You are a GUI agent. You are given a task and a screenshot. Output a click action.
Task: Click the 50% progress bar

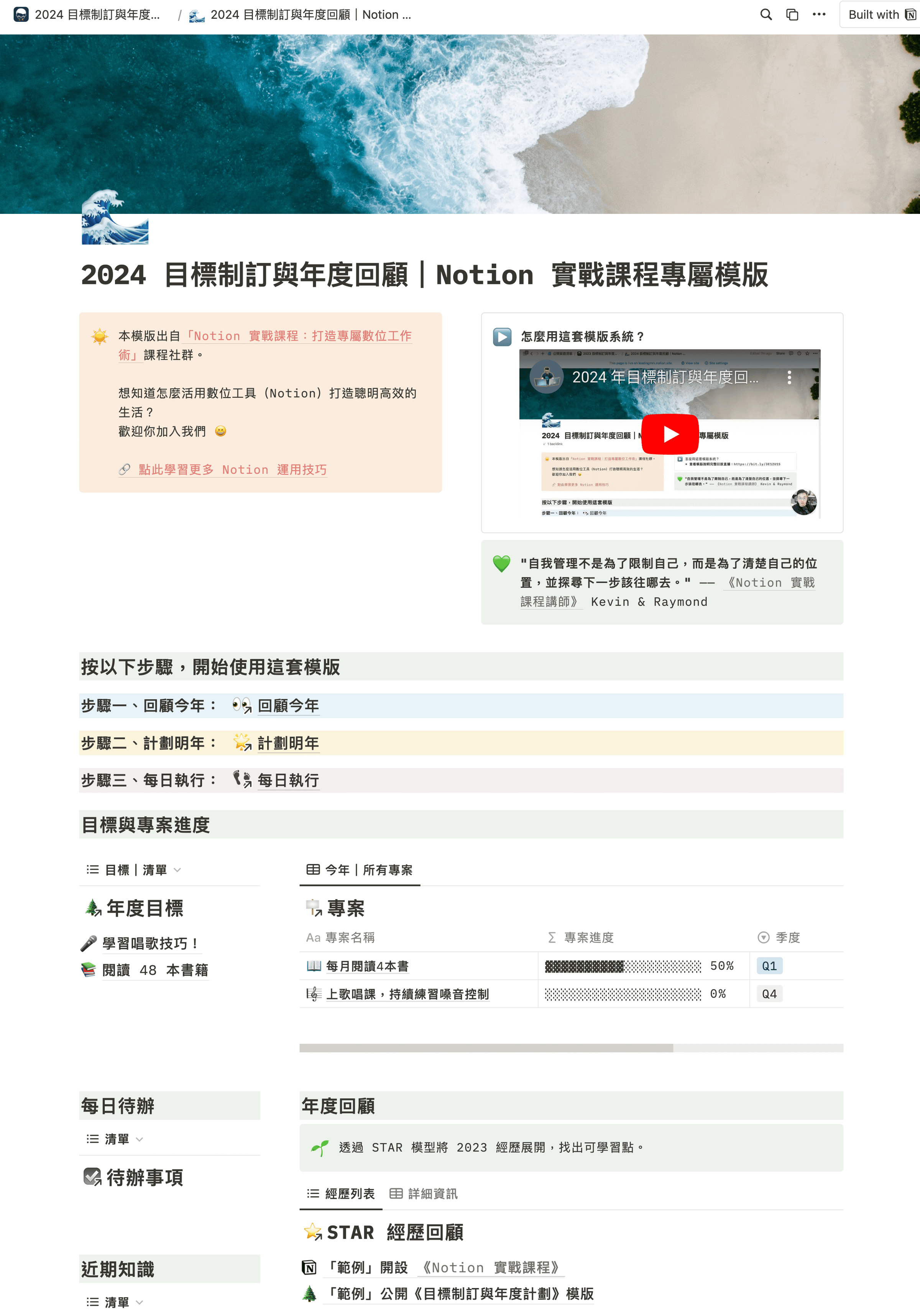coord(623,966)
